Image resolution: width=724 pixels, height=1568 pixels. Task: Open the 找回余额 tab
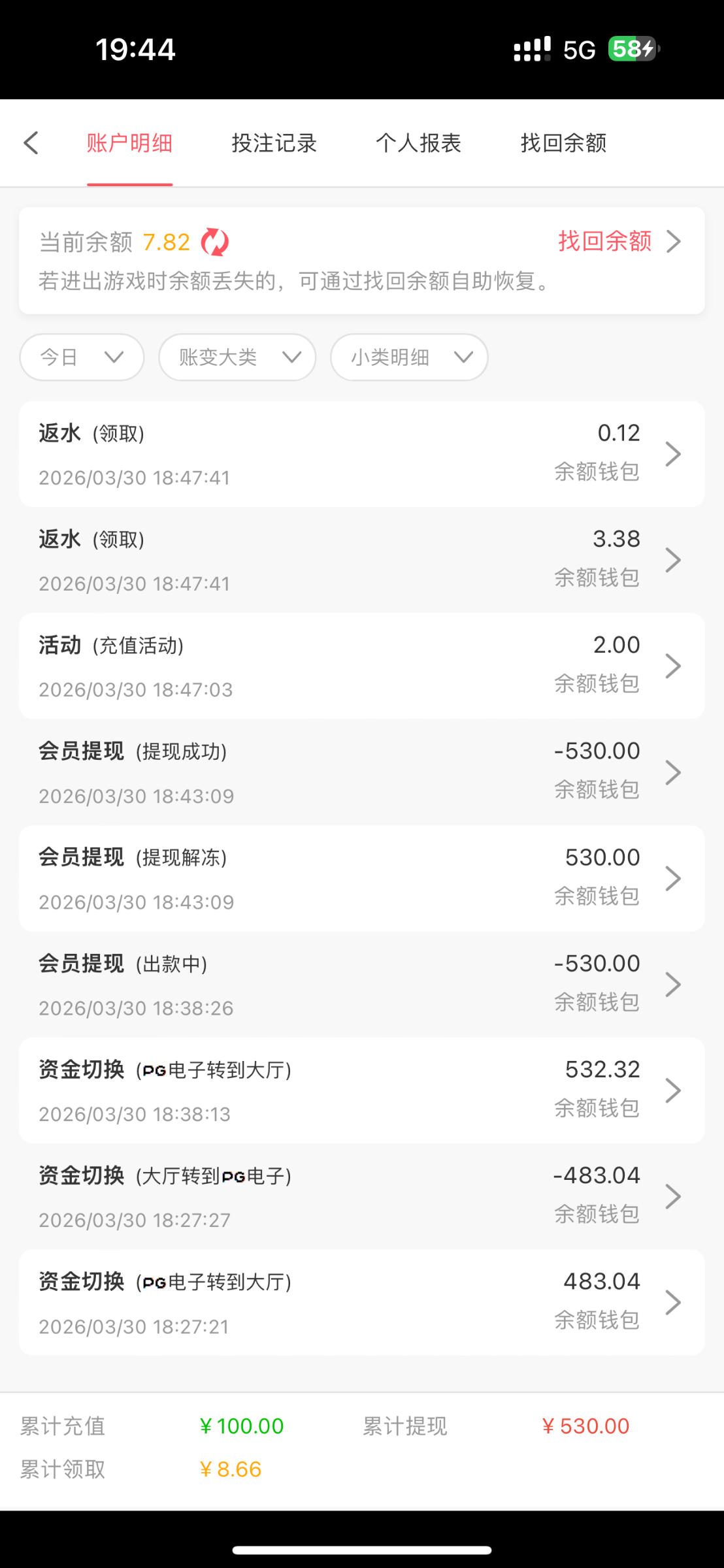tap(564, 143)
